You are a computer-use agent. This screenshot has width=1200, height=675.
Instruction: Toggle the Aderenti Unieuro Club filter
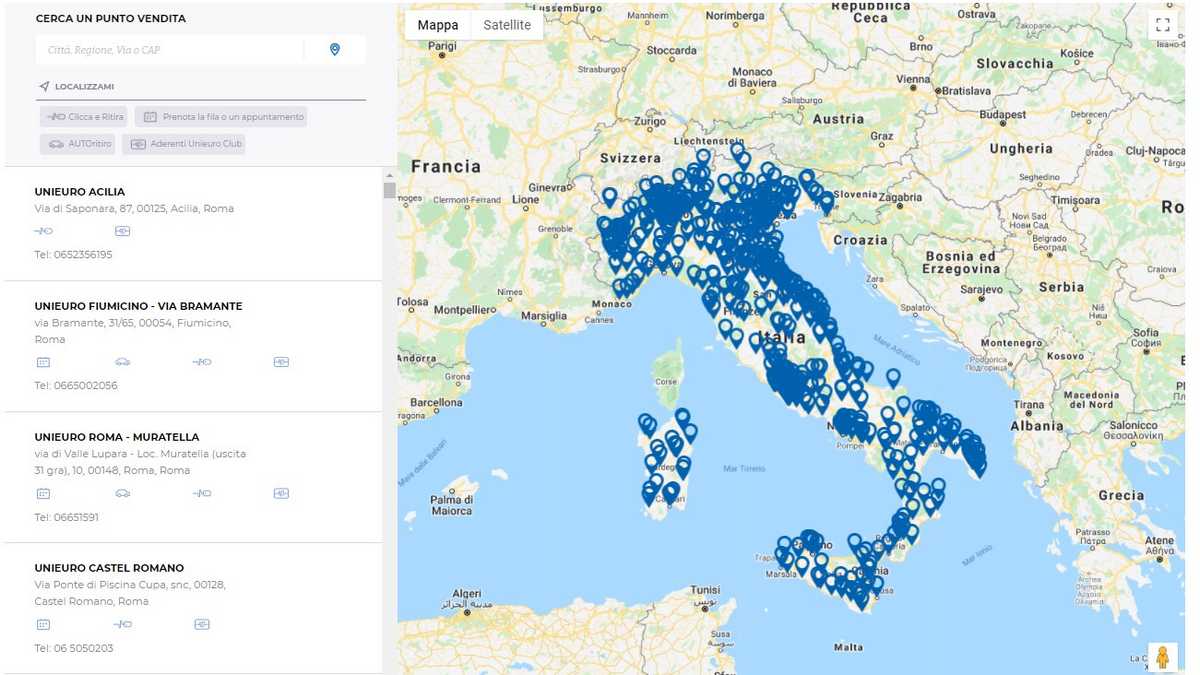click(x=184, y=144)
